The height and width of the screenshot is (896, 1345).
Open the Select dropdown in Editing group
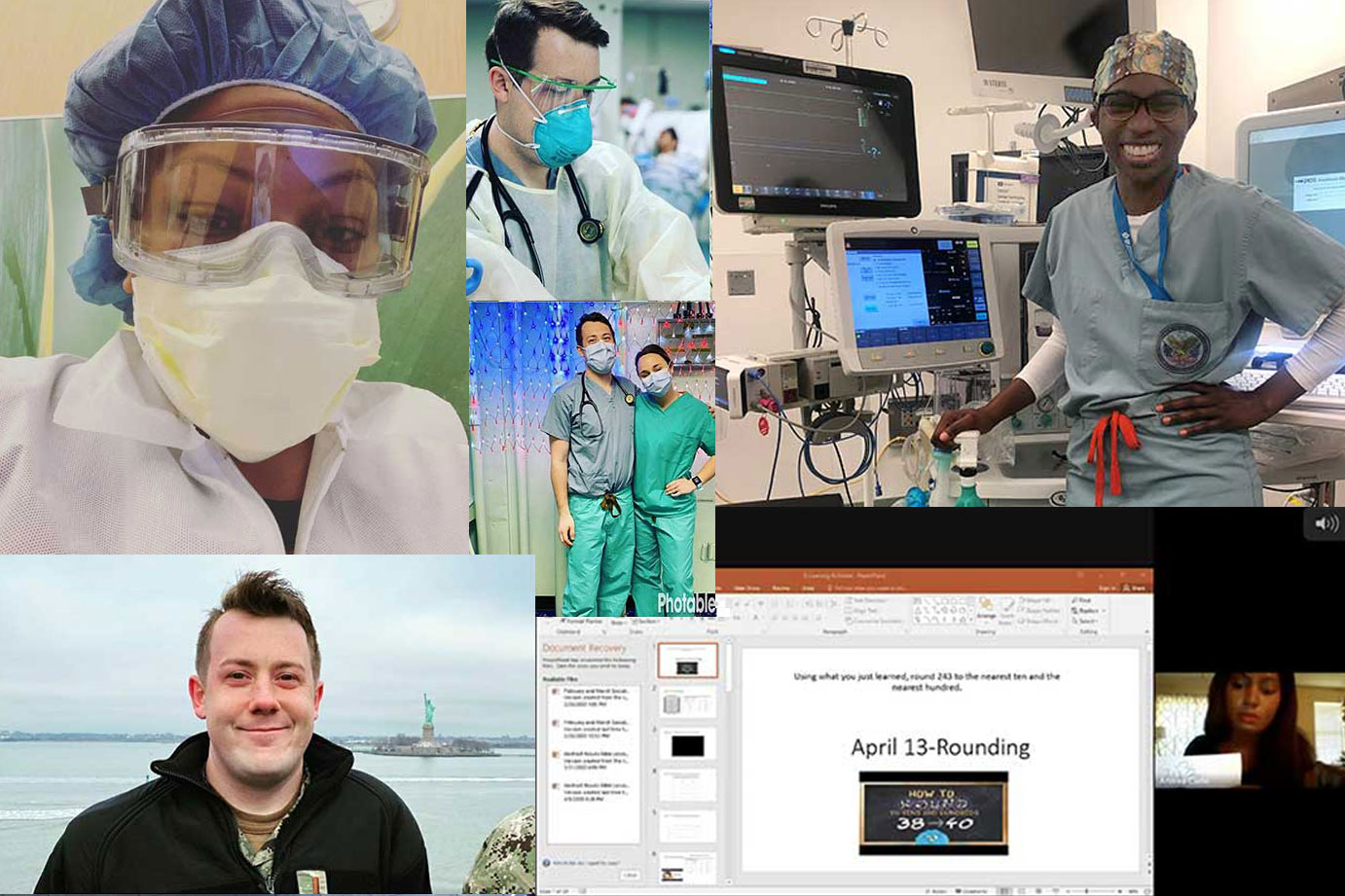1084,622
